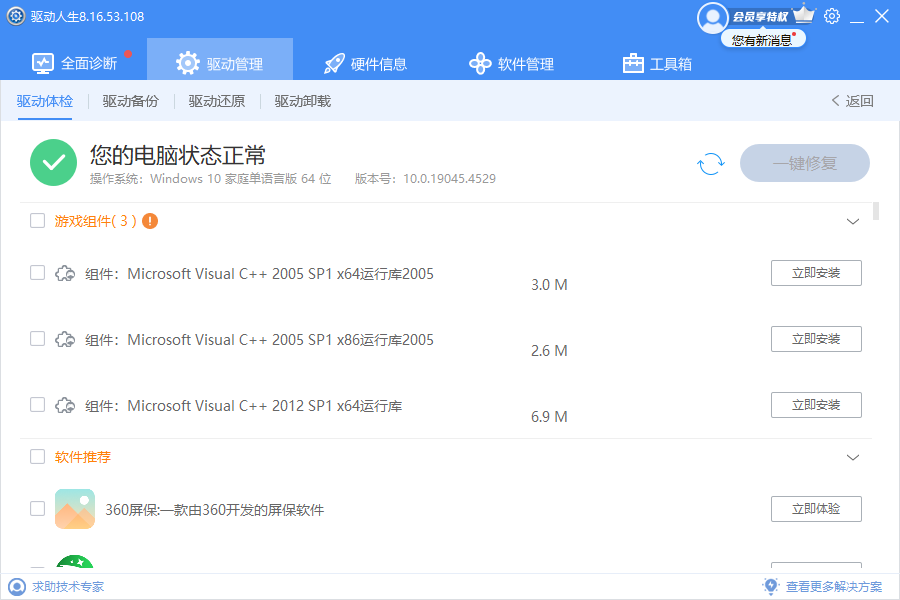Viewport: 900px width, 600px height.
Task: Click the user avatar profile icon
Action: point(713,17)
